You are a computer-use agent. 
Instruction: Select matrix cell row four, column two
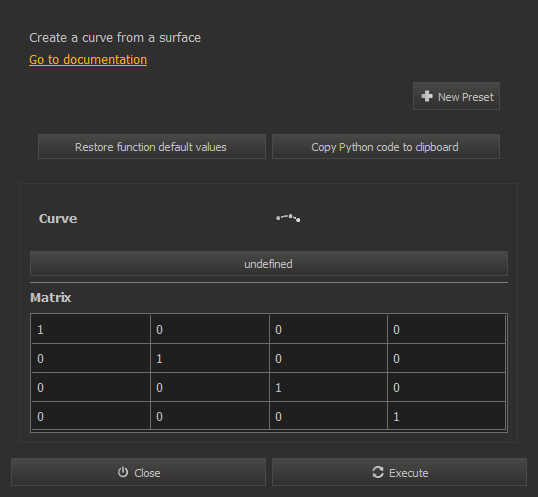(x=210, y=416)
